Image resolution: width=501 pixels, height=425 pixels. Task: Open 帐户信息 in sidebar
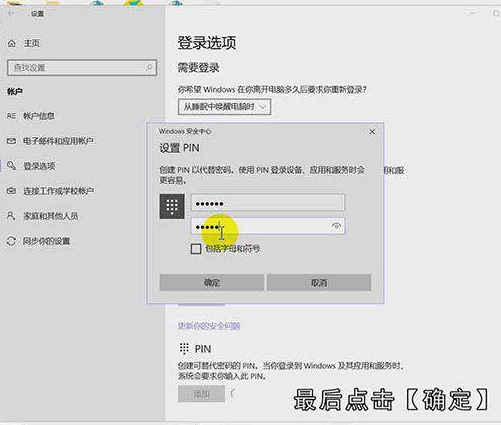tap(39, 116)
